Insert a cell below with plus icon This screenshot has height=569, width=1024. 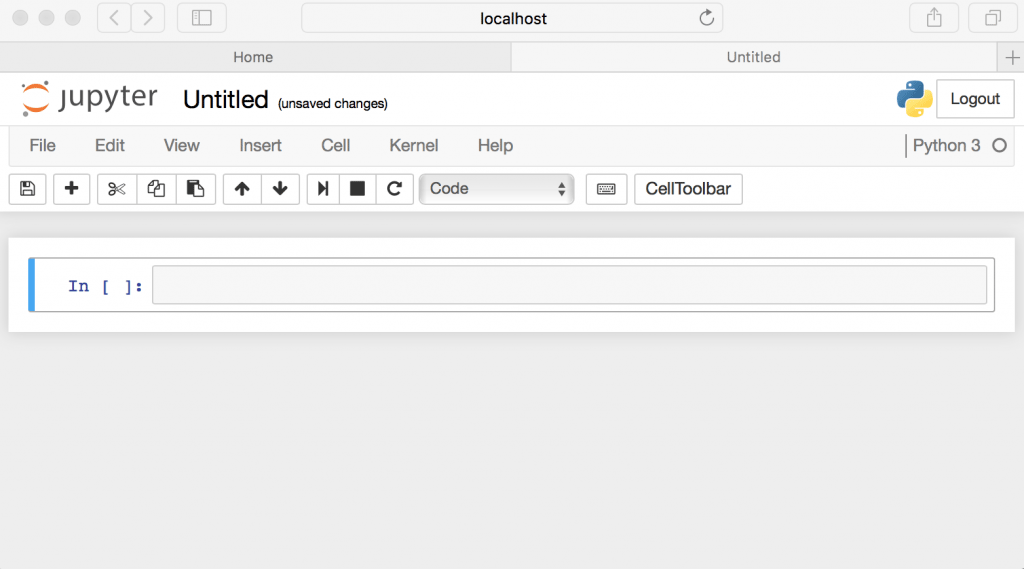tap(71, 189)
